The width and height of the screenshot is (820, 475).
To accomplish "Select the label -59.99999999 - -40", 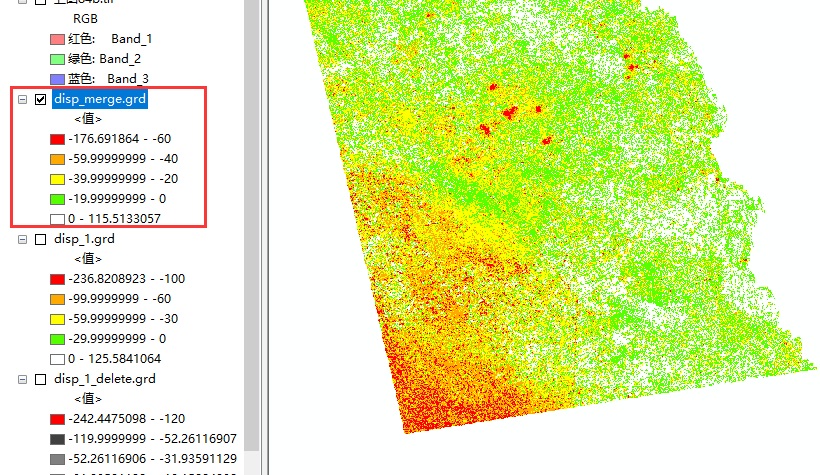I will point(123,159).
